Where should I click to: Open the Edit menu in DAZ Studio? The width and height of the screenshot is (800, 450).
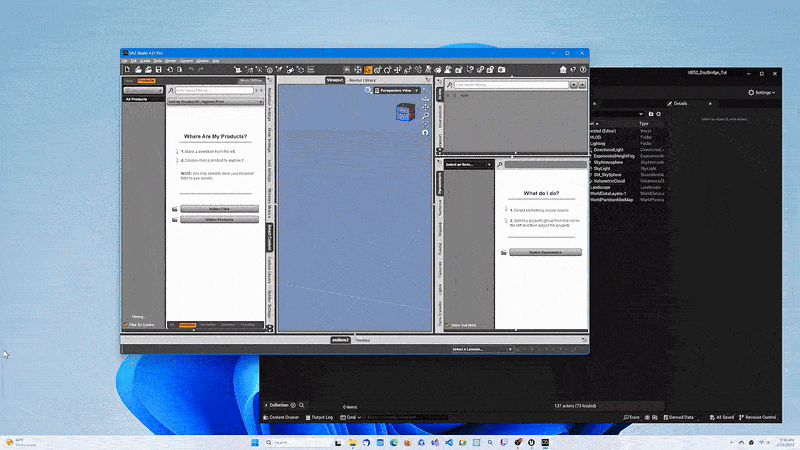tap(134, 61)
